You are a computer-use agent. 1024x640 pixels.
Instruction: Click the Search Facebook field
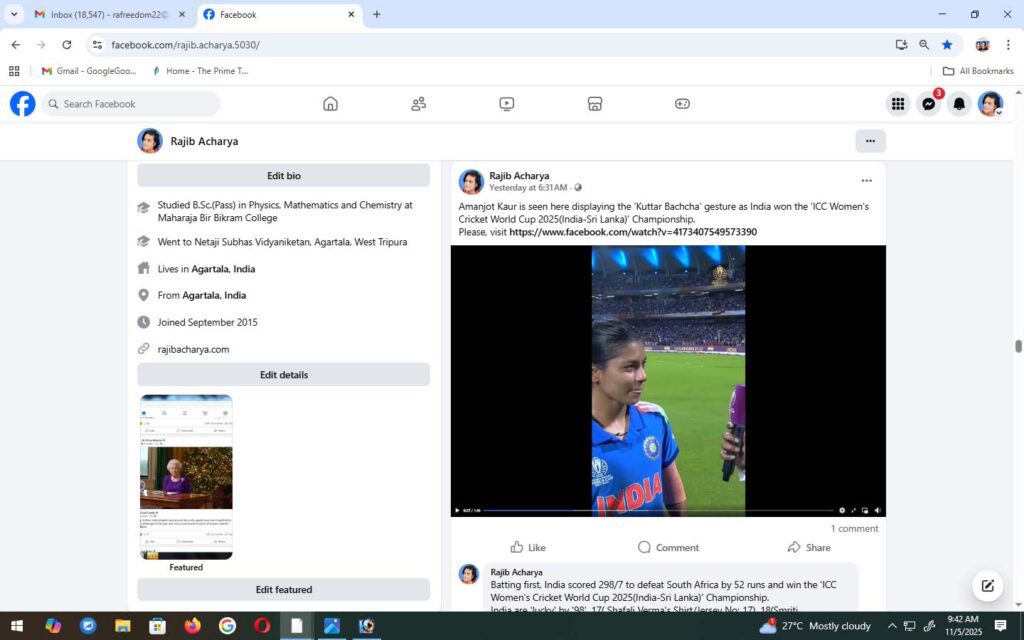point(135,104)
